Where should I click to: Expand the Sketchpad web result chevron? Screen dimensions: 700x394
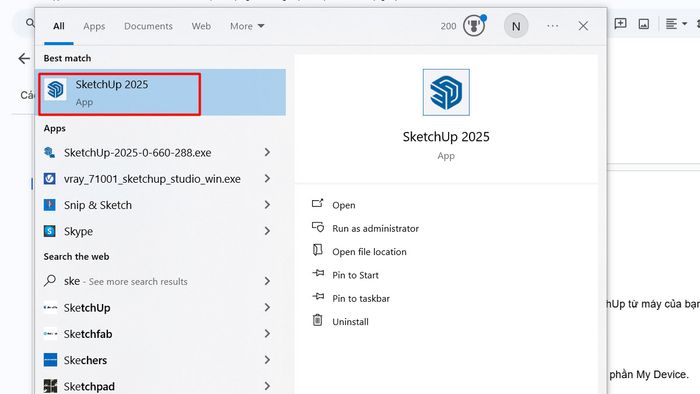[267, 386]
